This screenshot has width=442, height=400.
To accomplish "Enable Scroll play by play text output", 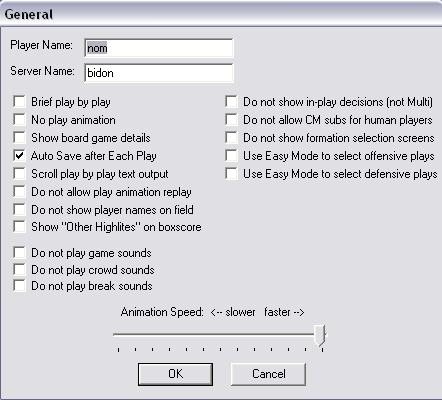I will (x=19, y=174).
